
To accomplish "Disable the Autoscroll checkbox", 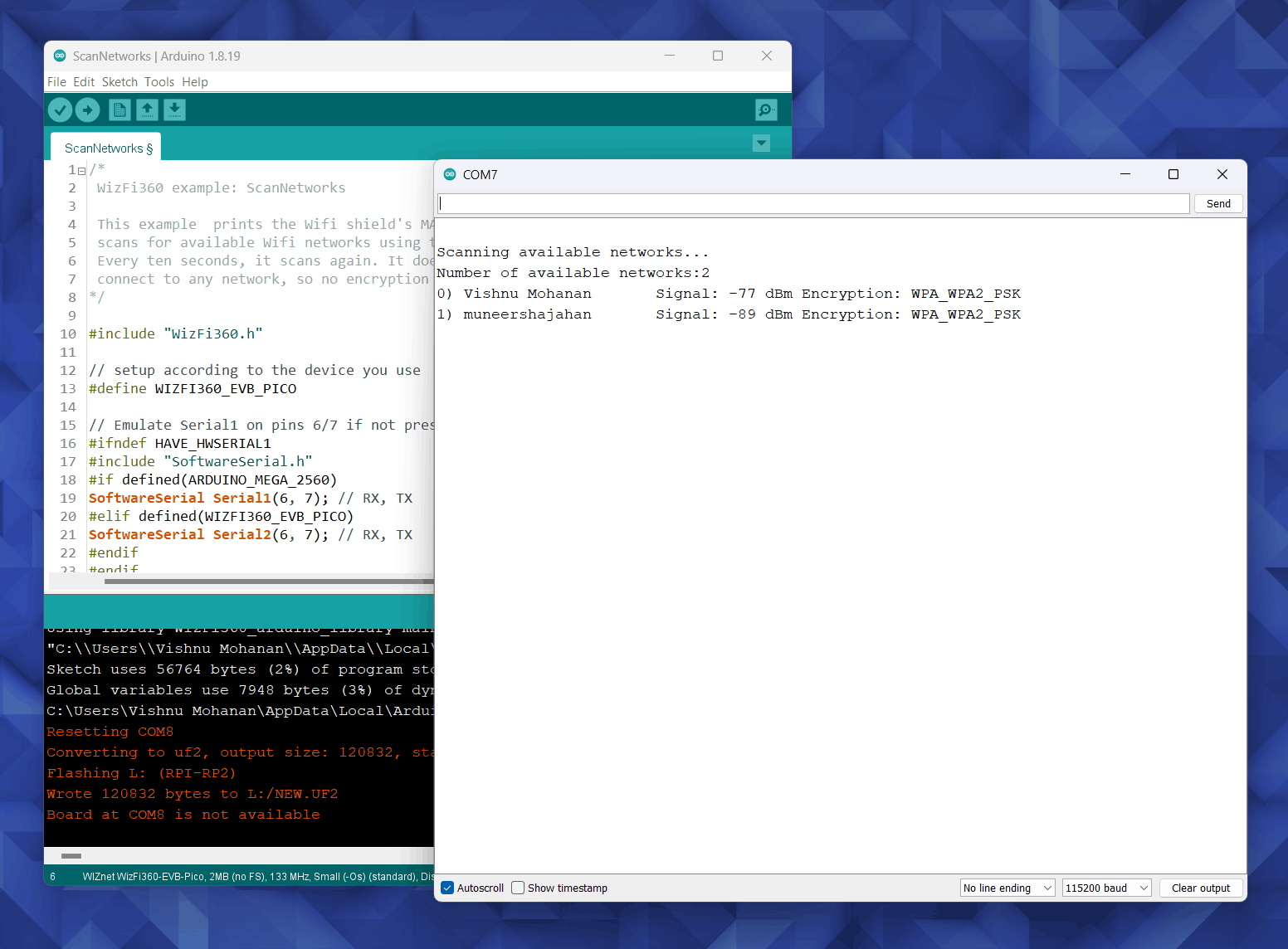I will tap(448, 888).
